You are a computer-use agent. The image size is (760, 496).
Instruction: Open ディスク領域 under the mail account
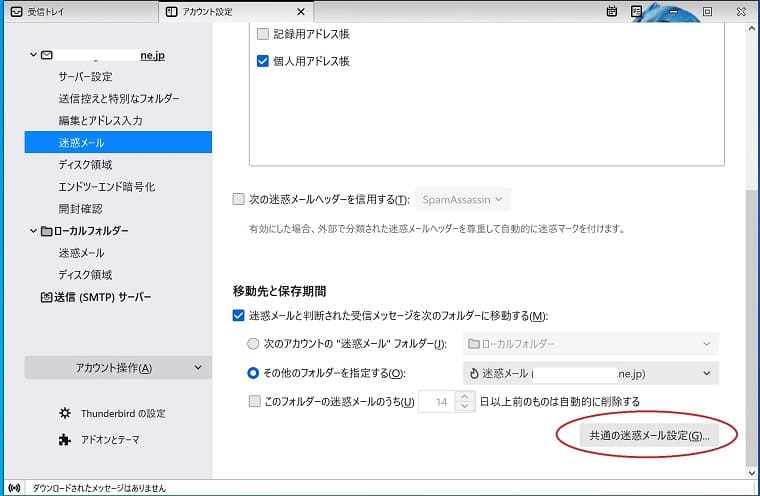85,164
